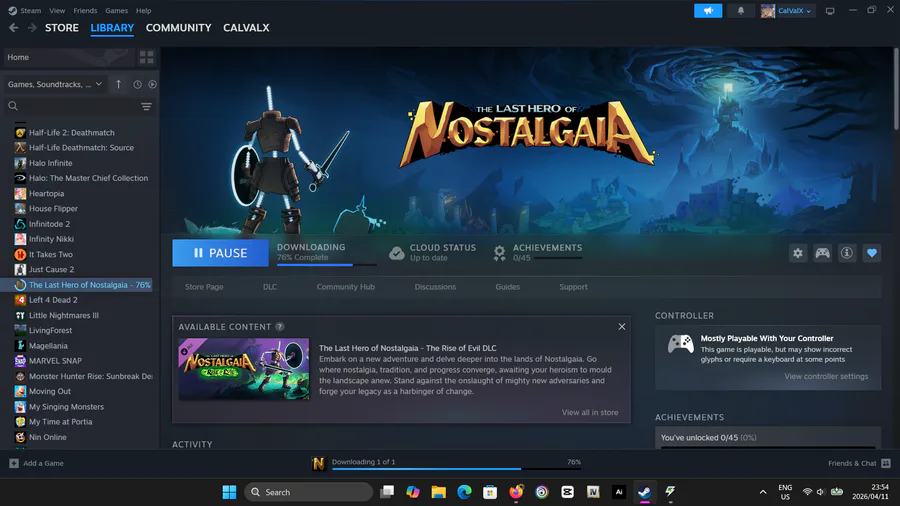The width and height of the screenshot is (900, 506).
Task: Show hidden tray icons chevron
Action: pos(763,492)
